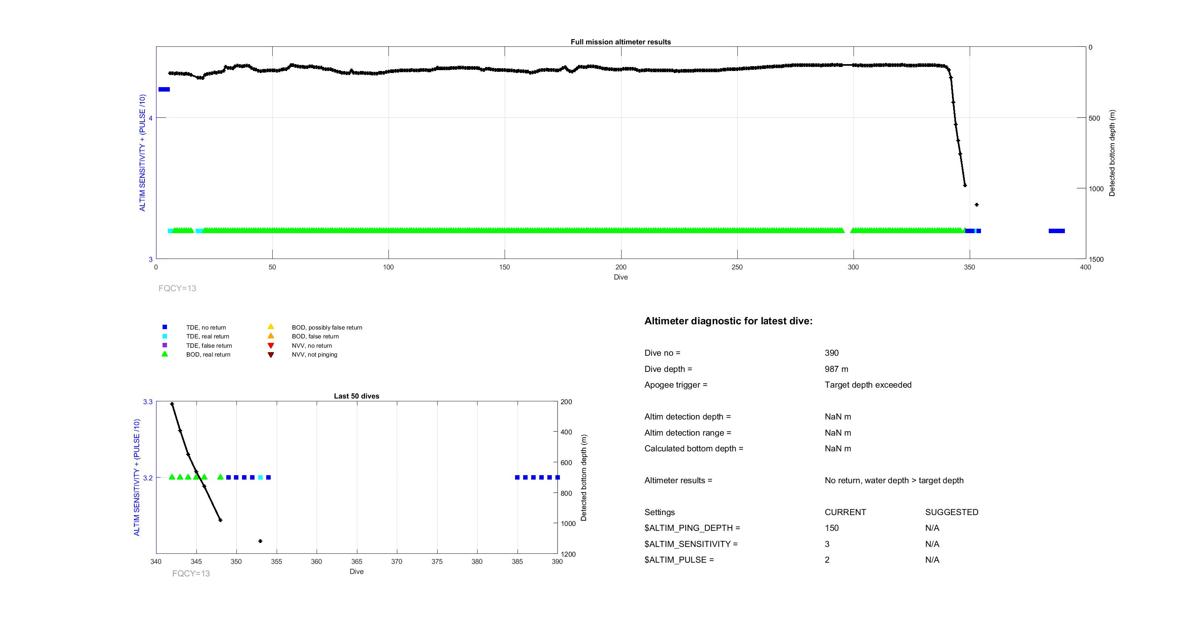Click the '$ALTIM_PULSE =' setting label
Viewport: 1200px width, 622px height.
point(680,560)
